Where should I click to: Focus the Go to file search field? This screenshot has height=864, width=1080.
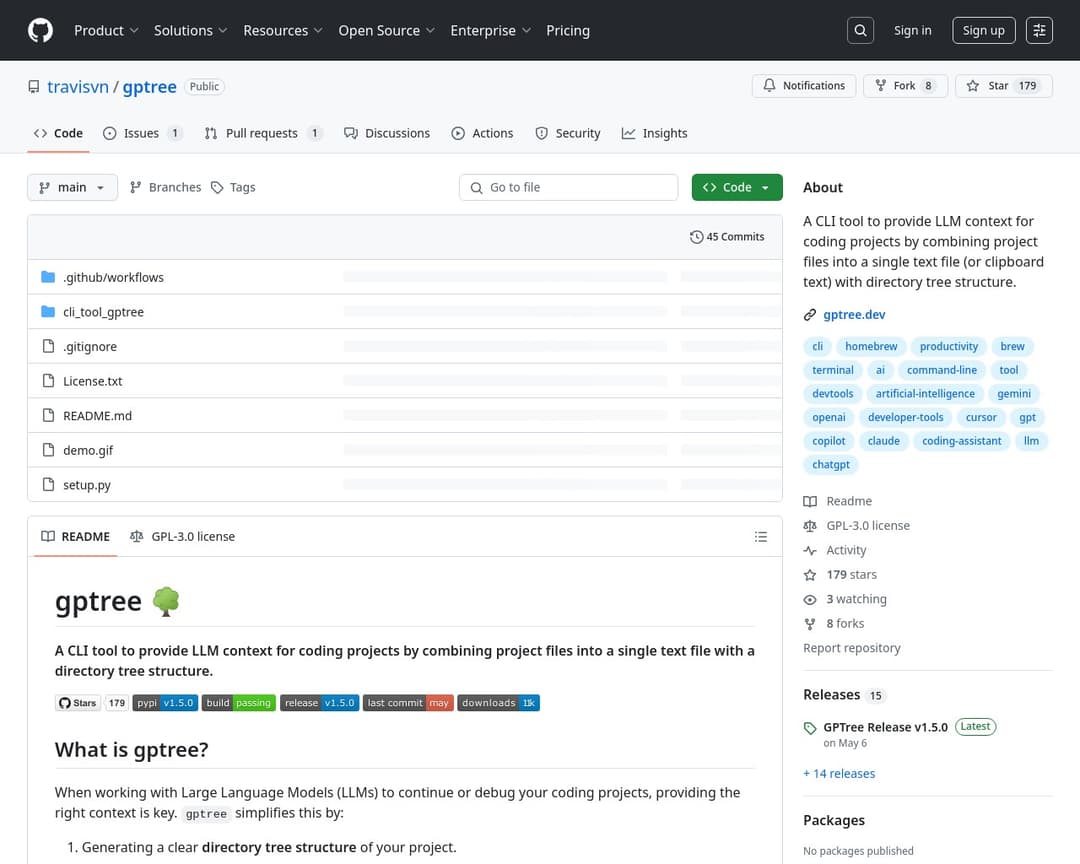[x=568, y=187]
